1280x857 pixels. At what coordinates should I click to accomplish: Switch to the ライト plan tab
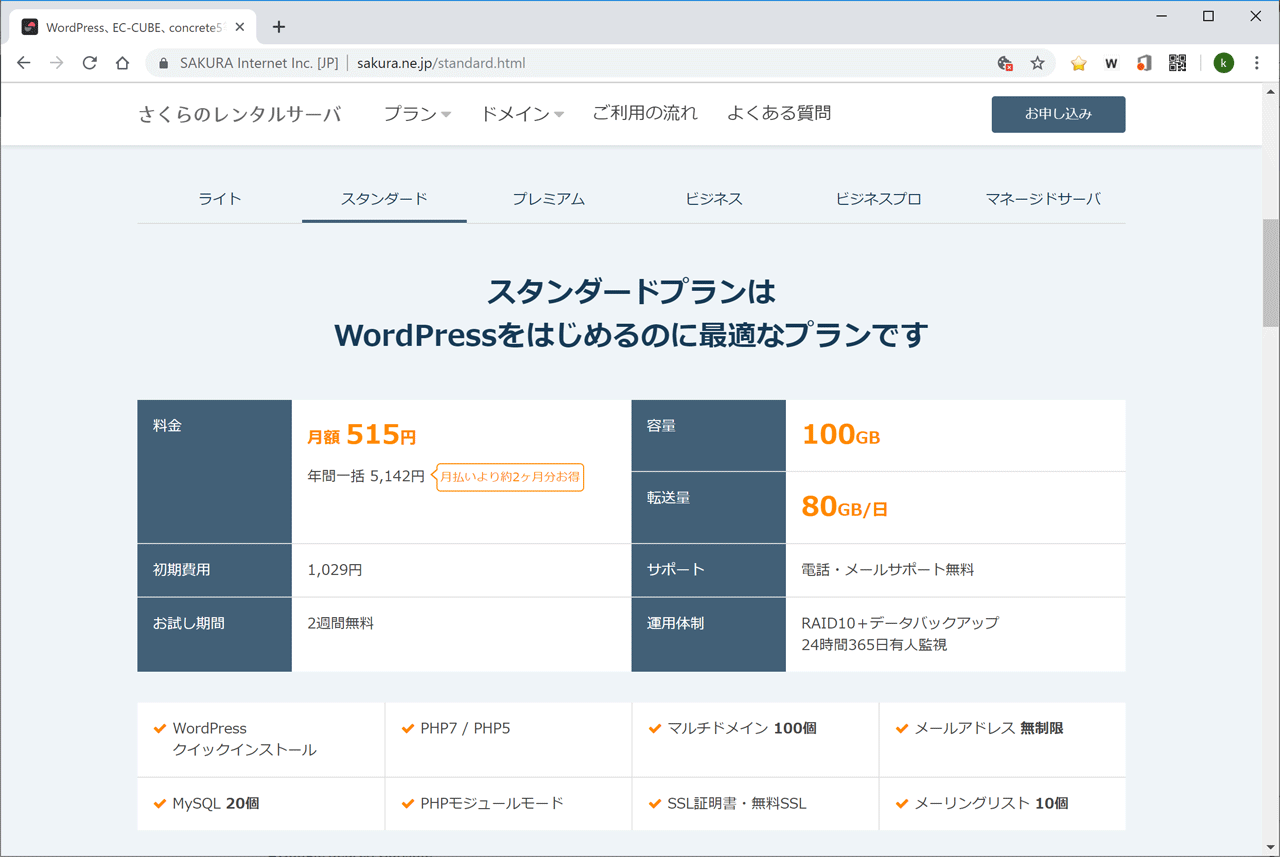pyautogui.click(x=220, y=199)
